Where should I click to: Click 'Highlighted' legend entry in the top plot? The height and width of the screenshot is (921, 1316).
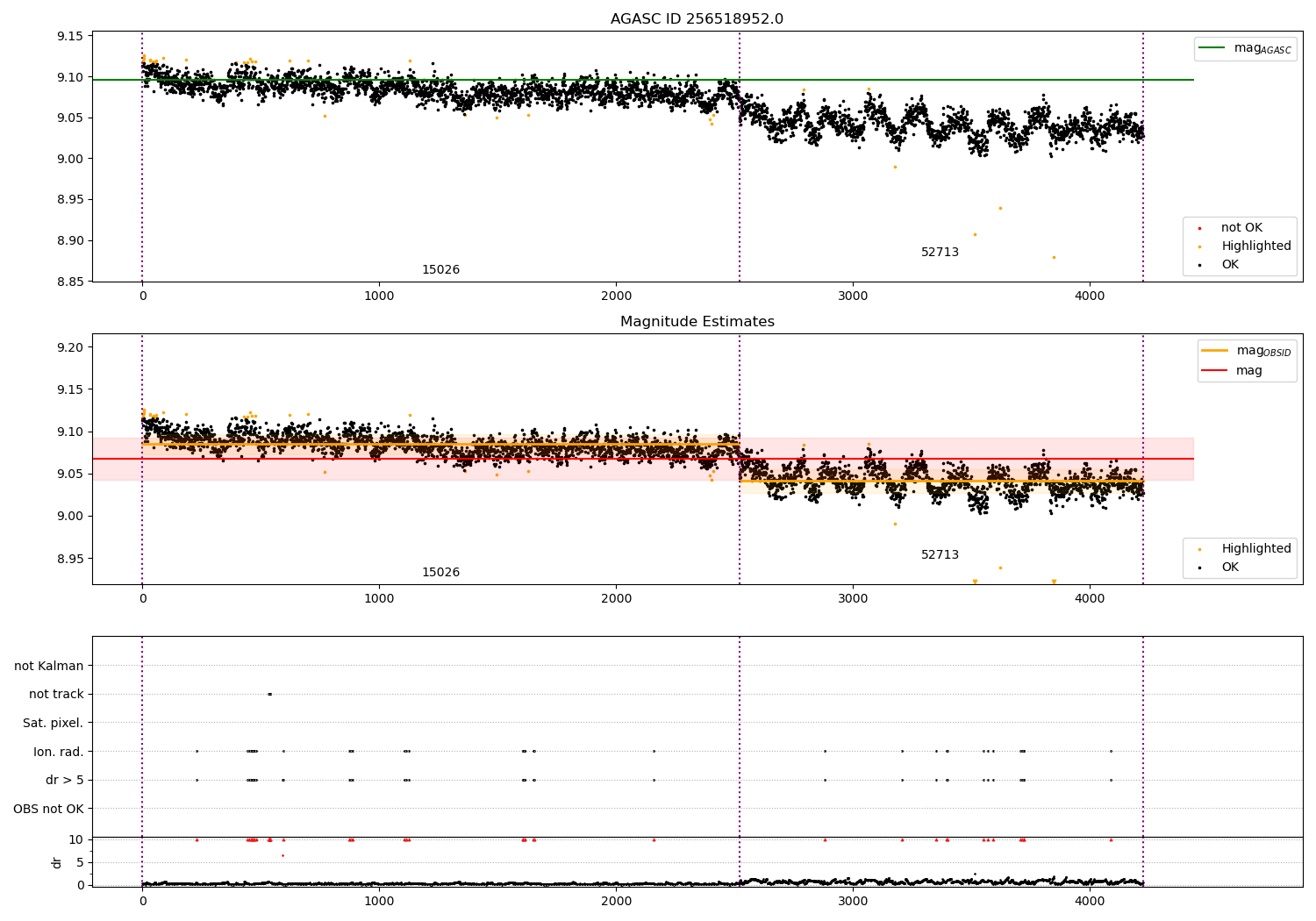coord(1256,246)
